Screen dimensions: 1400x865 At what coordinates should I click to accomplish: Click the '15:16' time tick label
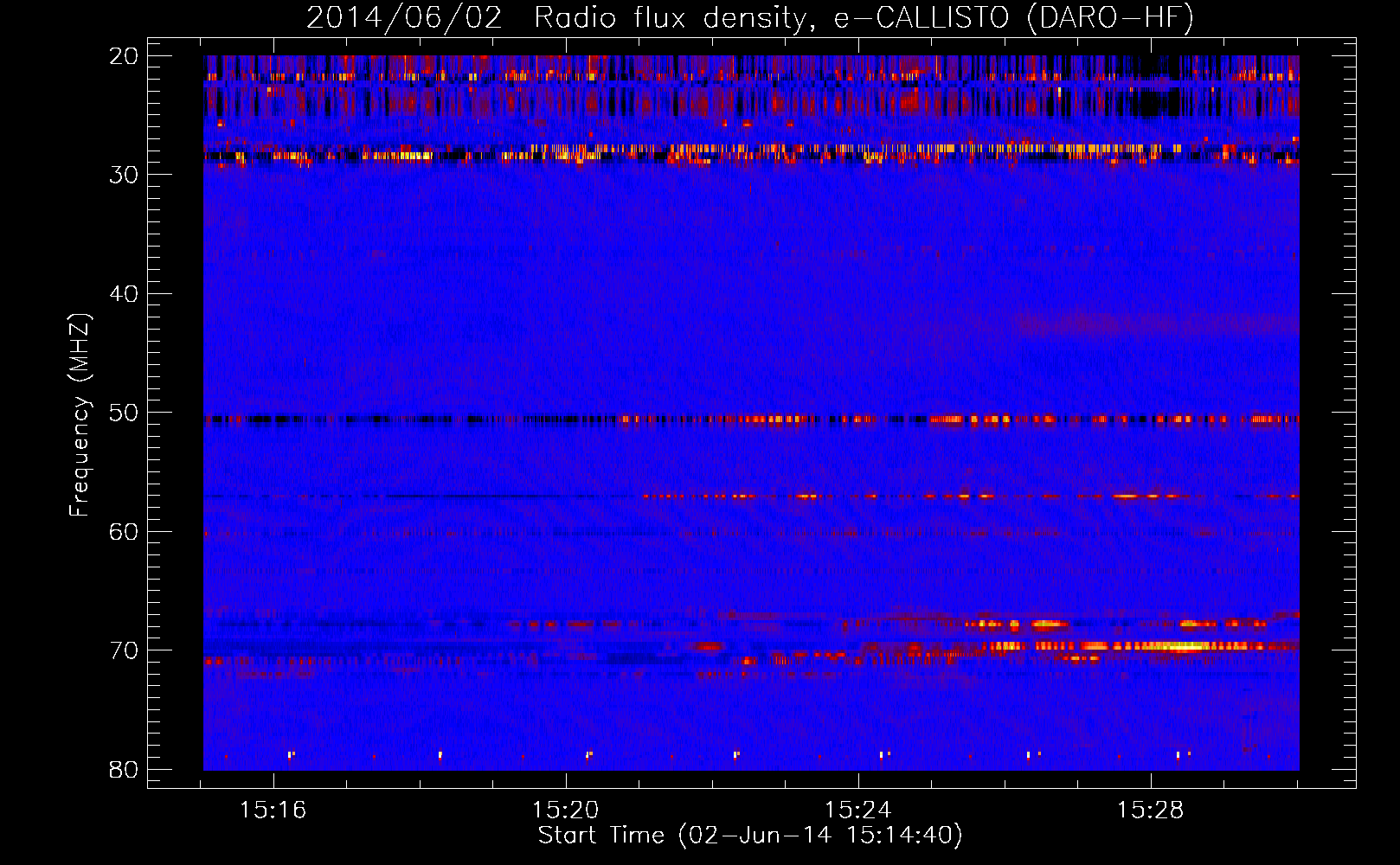tap(273, 811)
